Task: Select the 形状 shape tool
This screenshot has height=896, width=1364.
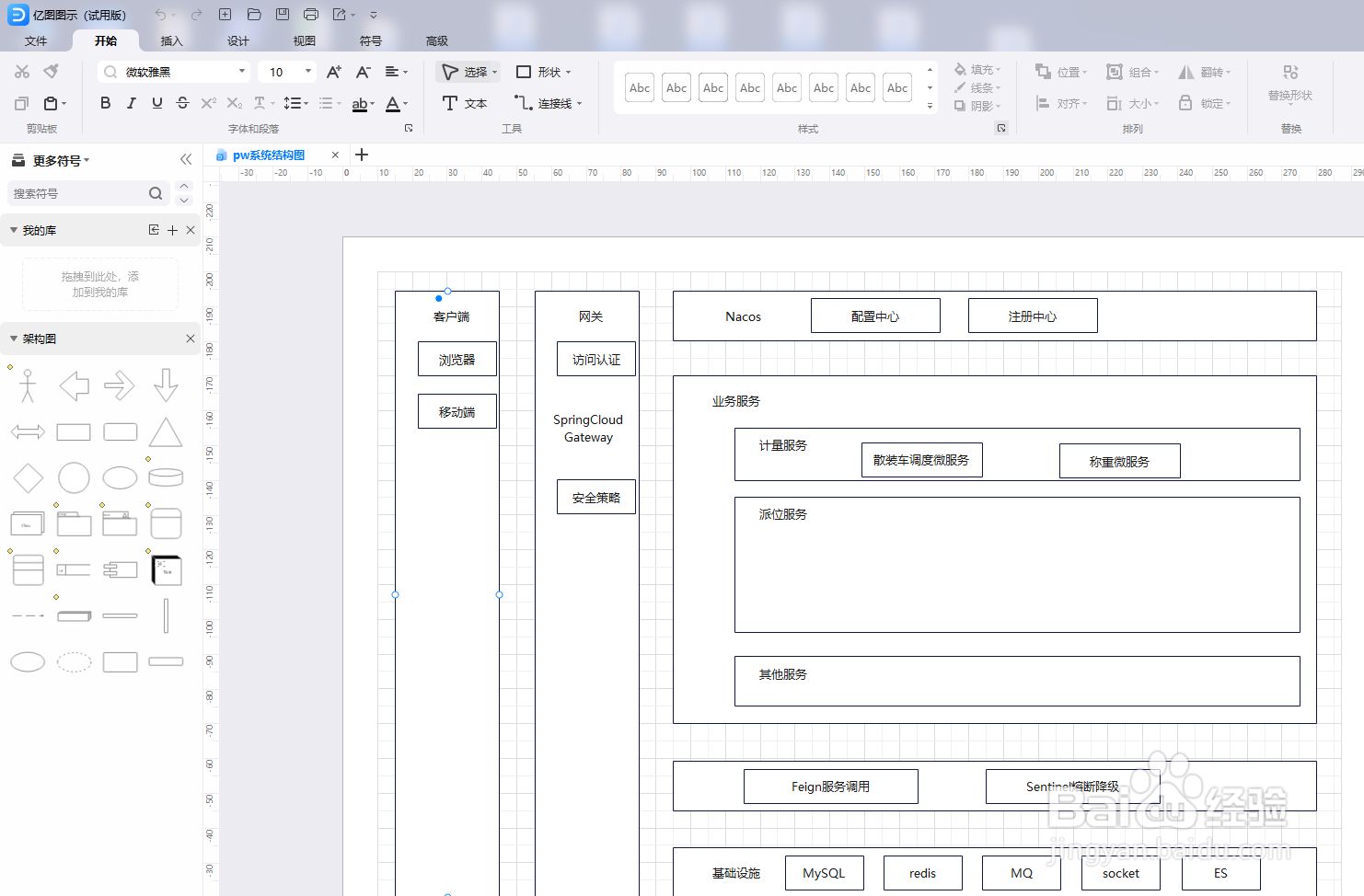Action: (x=543, y=72)
